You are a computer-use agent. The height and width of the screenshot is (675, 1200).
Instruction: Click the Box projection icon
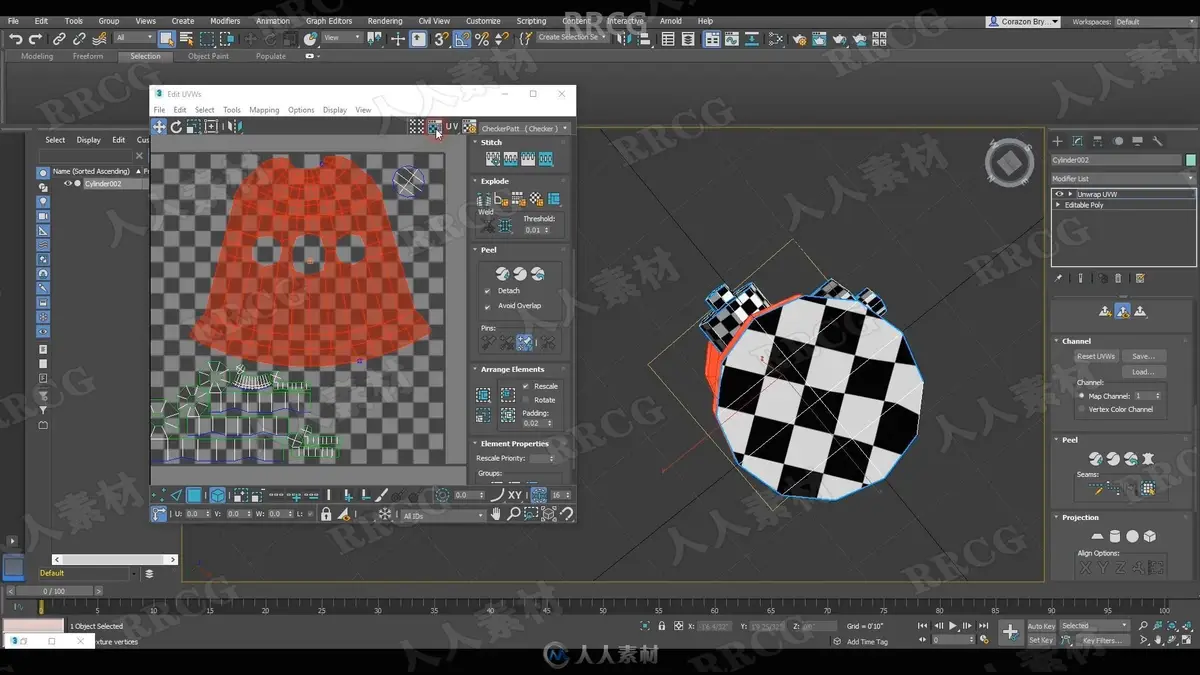[x=1150, y=537]
